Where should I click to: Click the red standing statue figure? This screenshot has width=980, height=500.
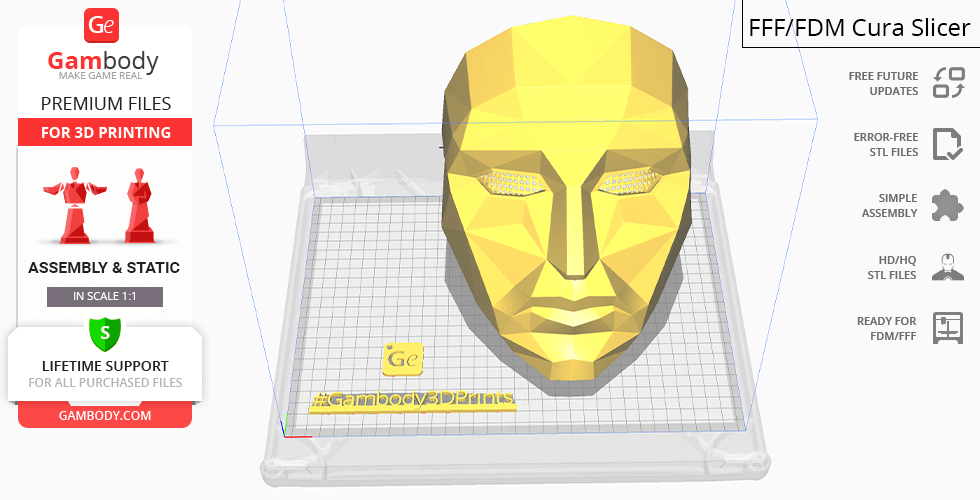coord(139,205)
